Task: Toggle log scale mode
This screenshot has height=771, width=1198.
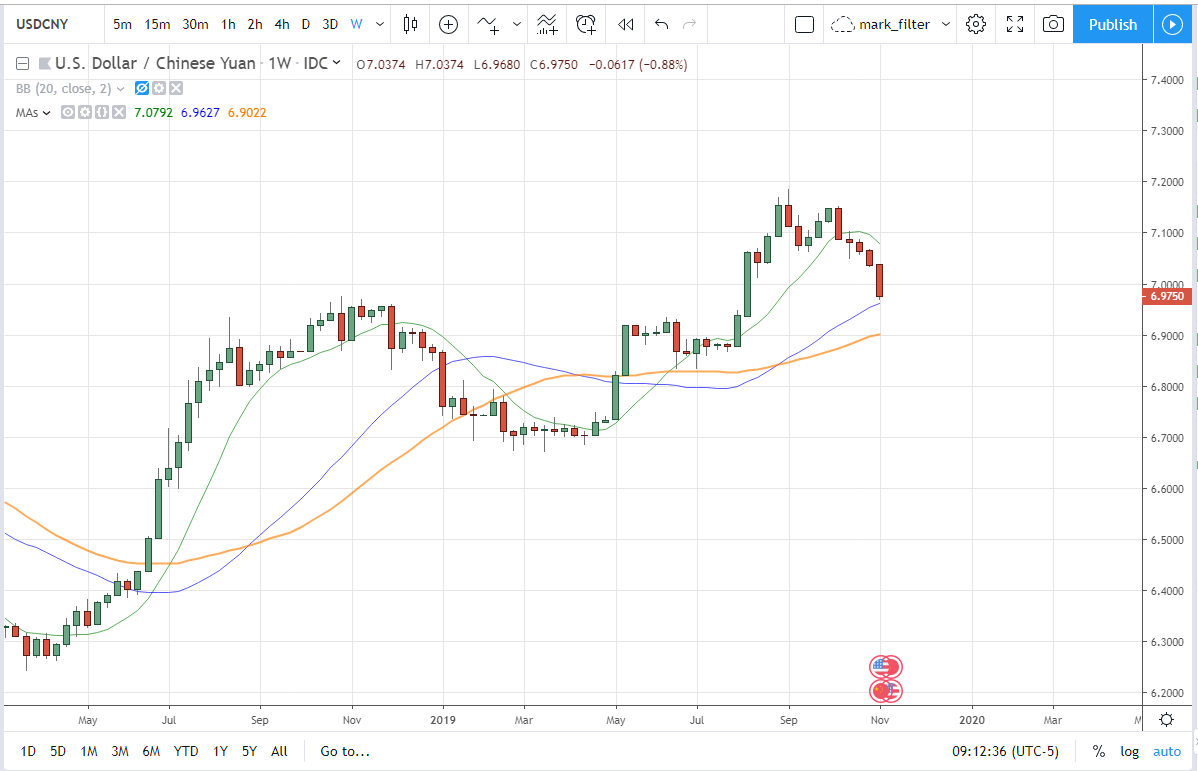Action: pos(1130,751)
